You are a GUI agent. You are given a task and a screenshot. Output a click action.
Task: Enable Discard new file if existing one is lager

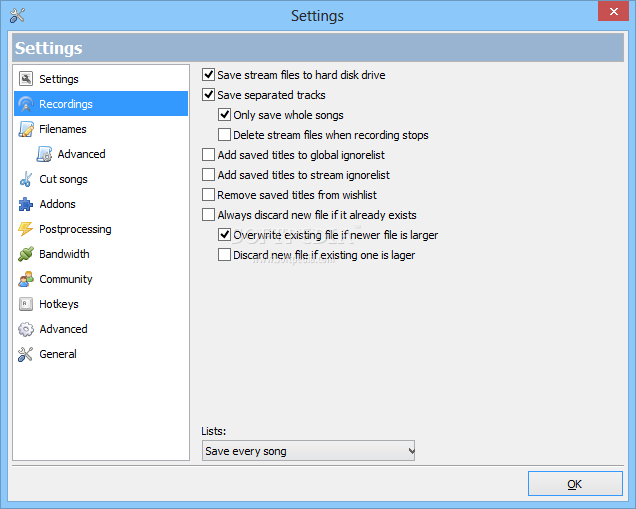tap(224, 255)
